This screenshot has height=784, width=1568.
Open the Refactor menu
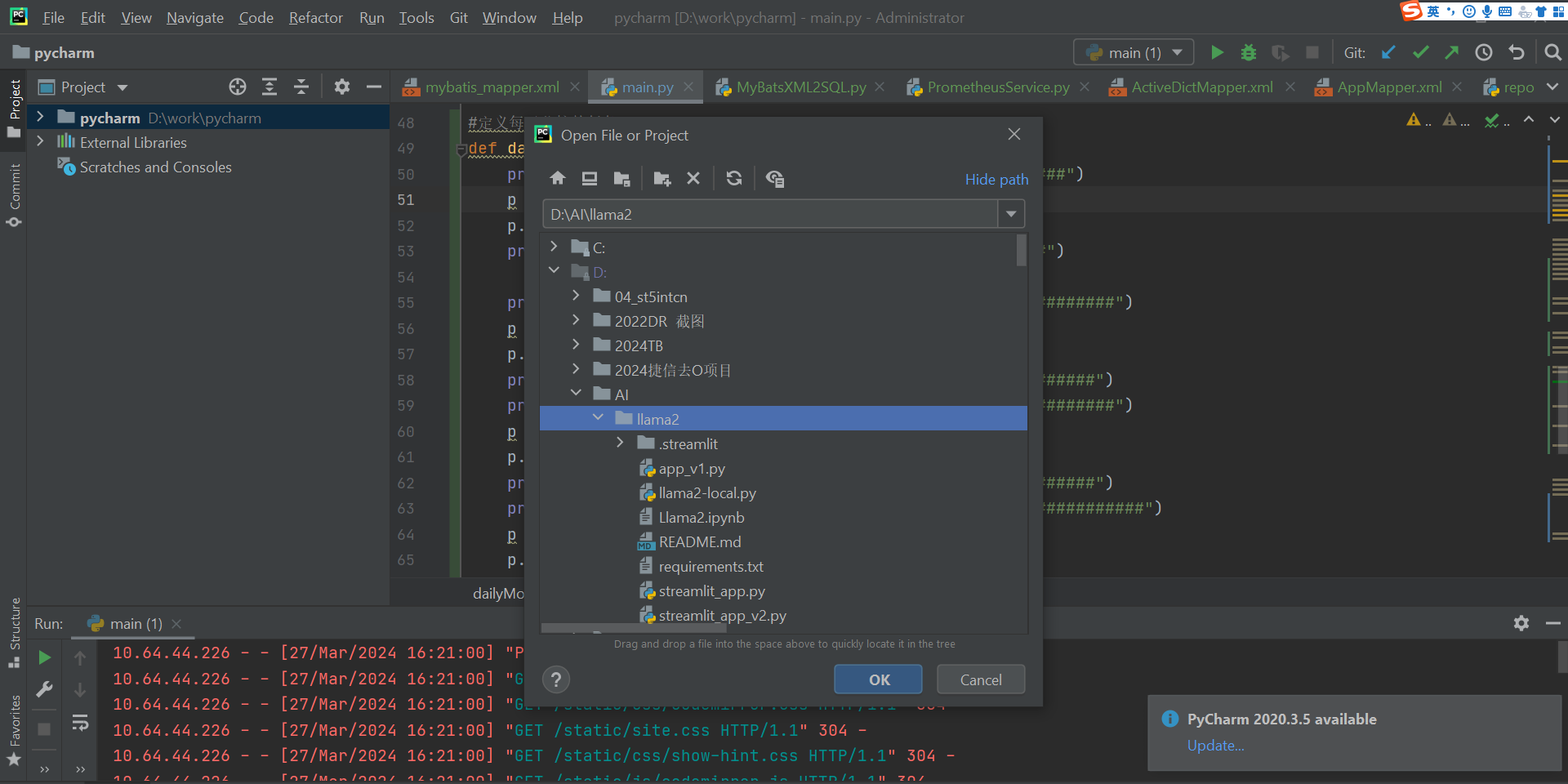click(x=315, y=17)
